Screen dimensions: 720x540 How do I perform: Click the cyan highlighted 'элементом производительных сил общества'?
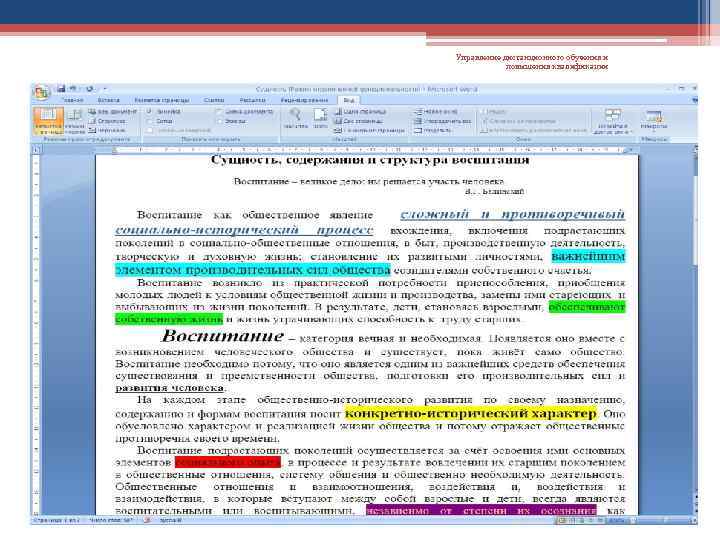point(252,269)
